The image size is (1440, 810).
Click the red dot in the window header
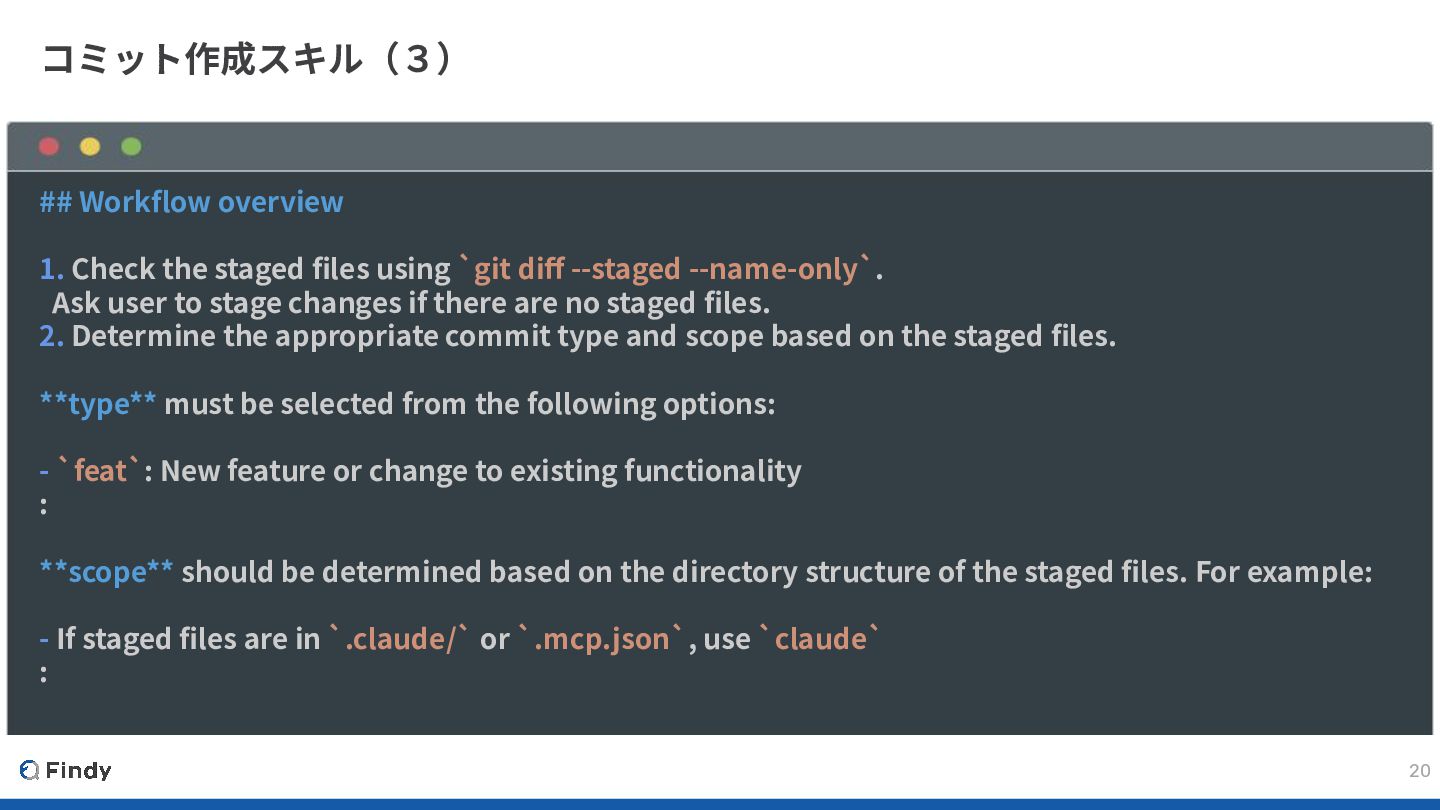(49, 147)
